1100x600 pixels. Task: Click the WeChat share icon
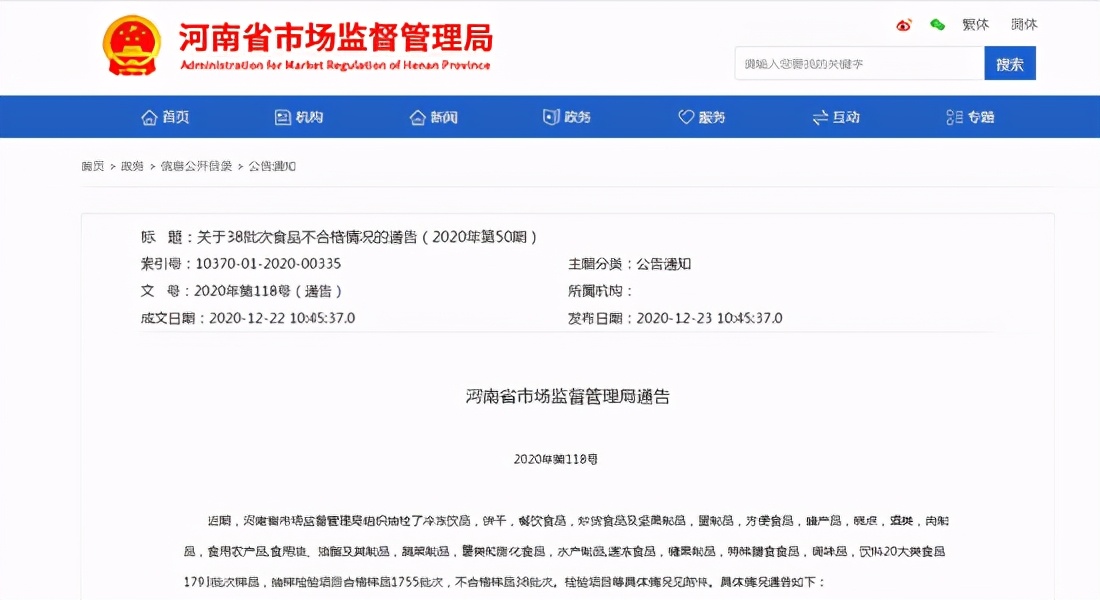(937, 25)
